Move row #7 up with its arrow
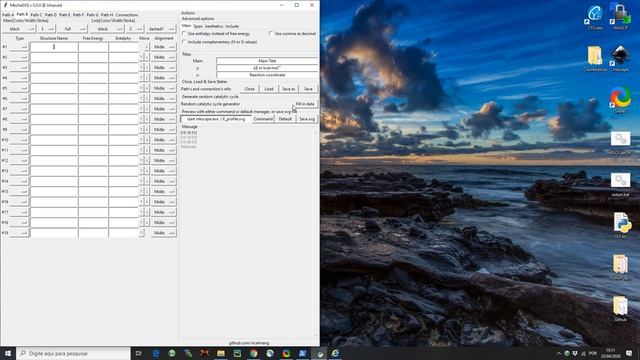Screen dimensions: 640x360 coord(142,109)
